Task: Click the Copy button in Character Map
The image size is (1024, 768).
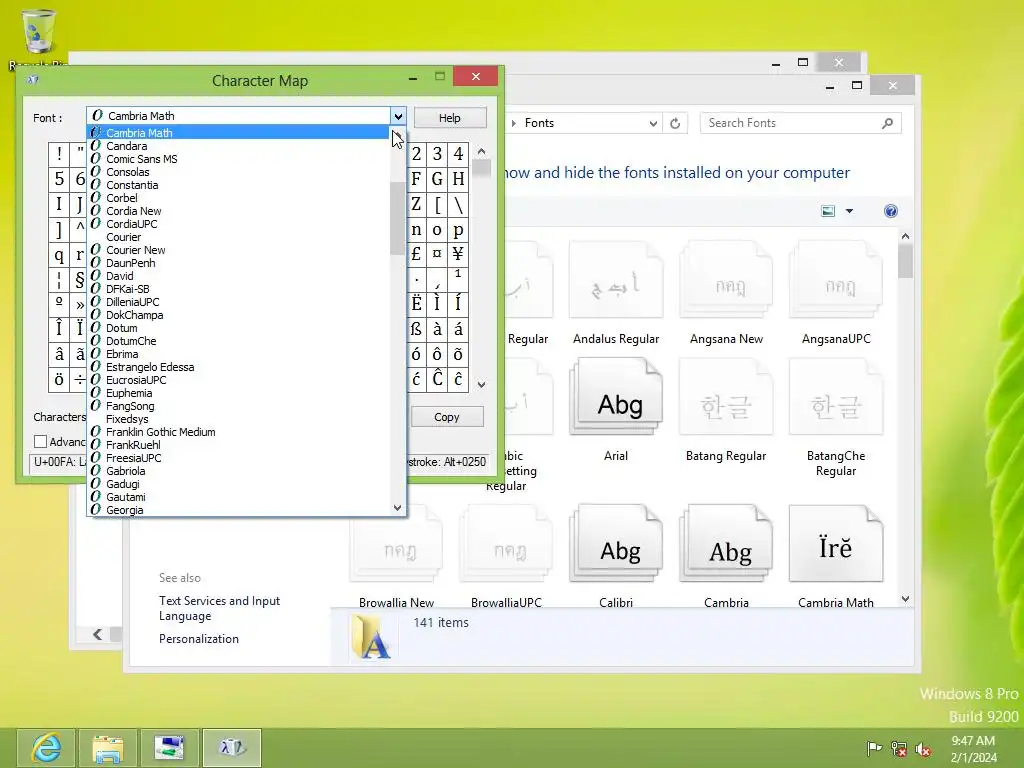Action: point(447,417)
